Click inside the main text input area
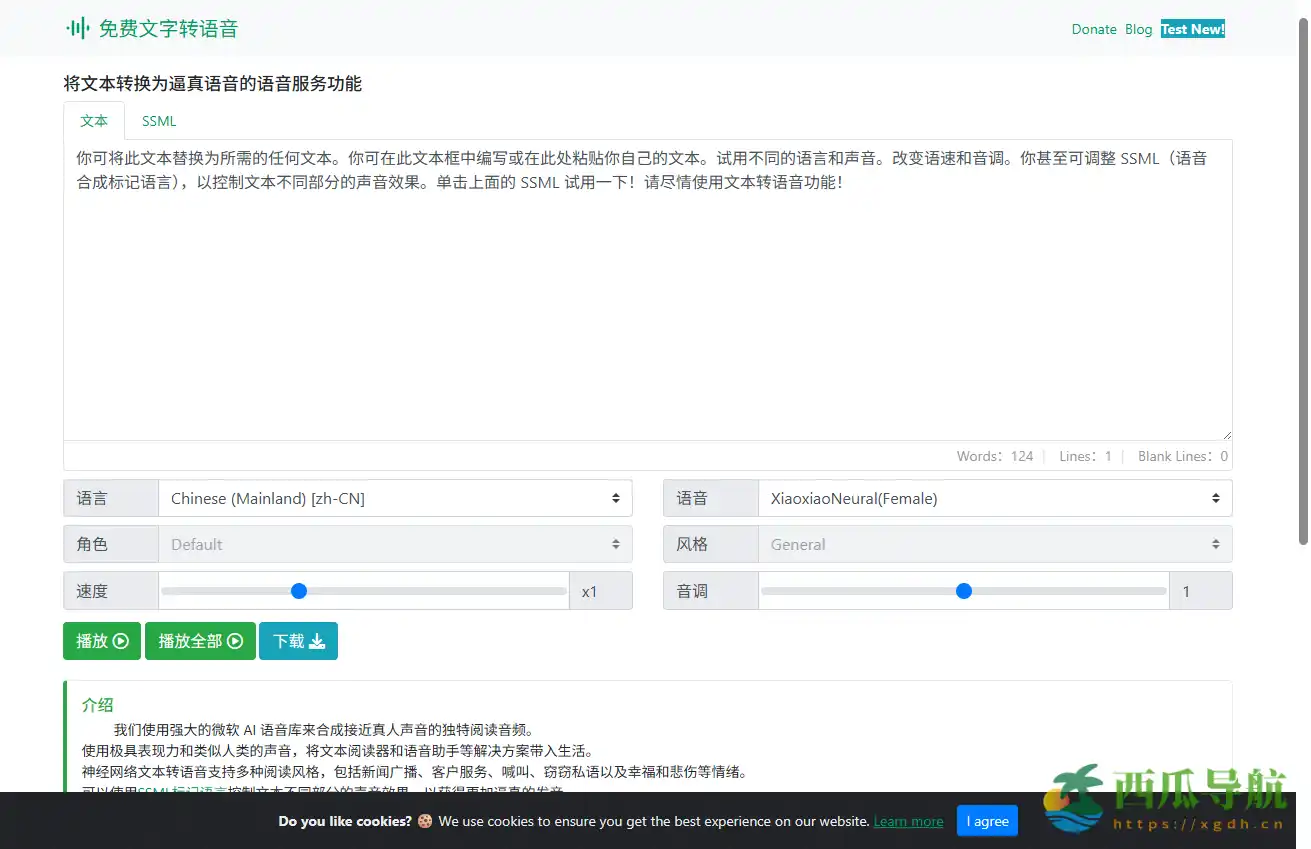The height and width of the screenshot is (849, 1311). coord(648,290)
